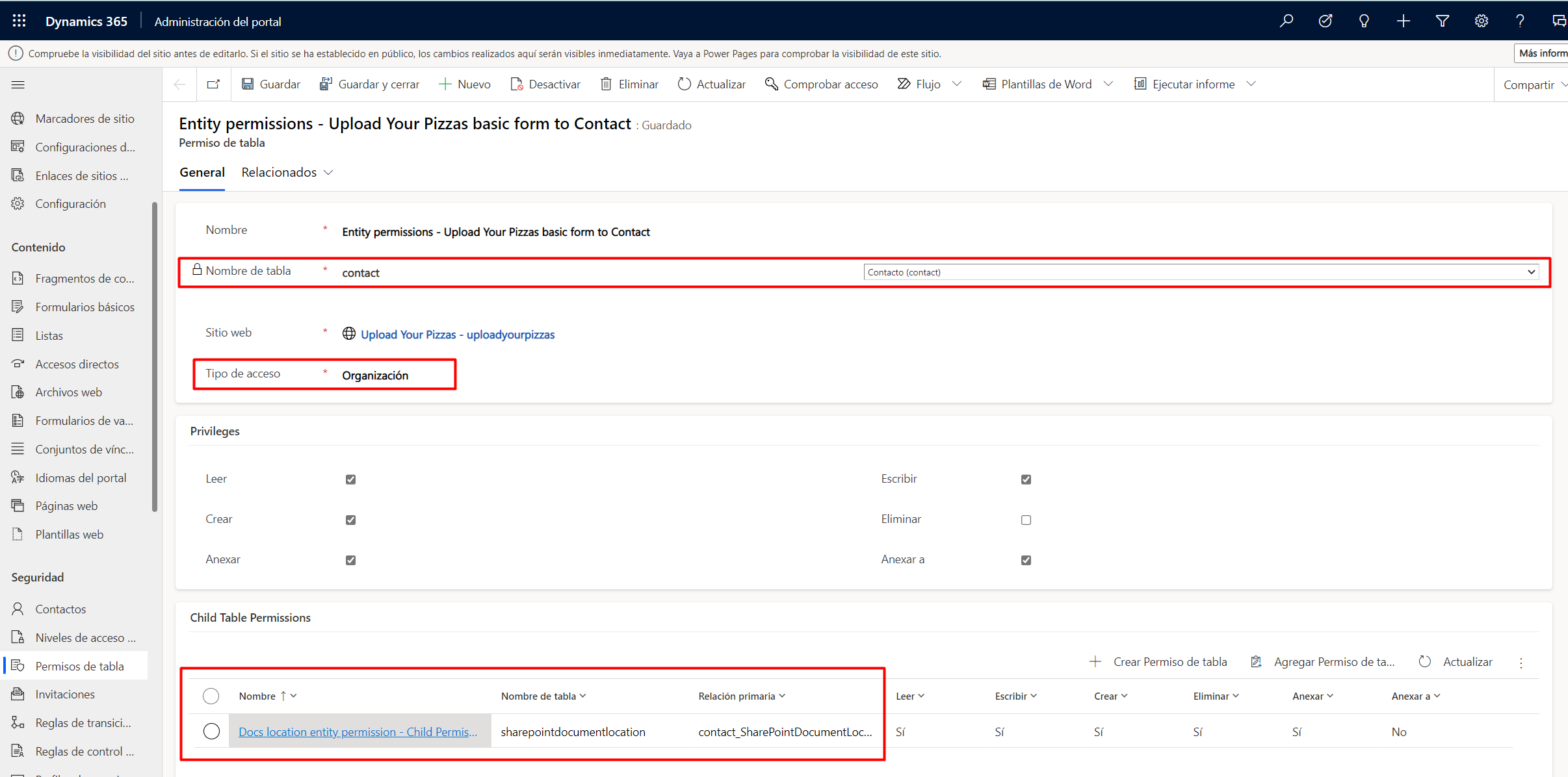This screenshot has height=777, width=1568.
Task: Click Actualizar in child permissions grid
Action: point(1456,662)
